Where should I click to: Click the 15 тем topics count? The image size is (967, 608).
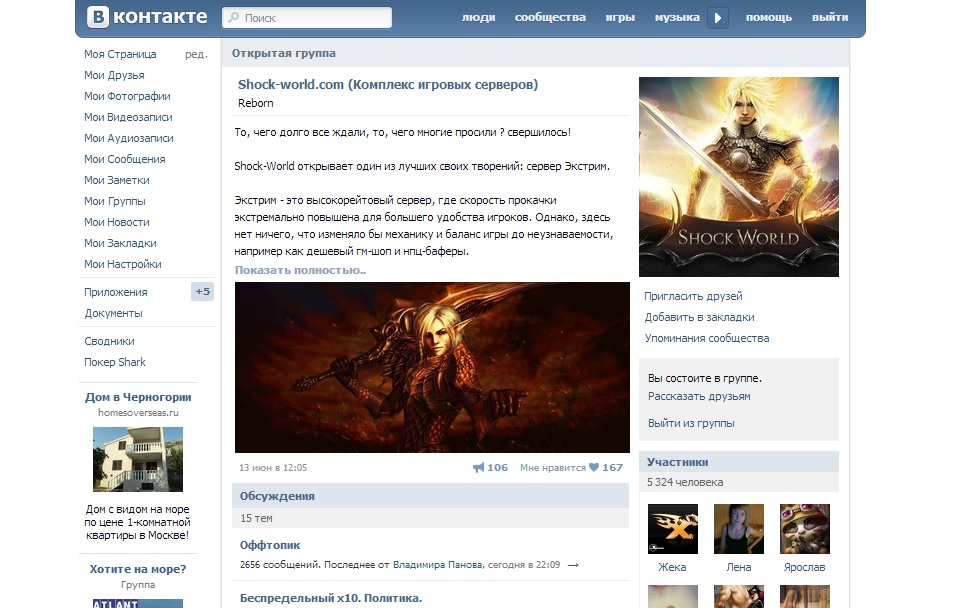pos(257,519)
